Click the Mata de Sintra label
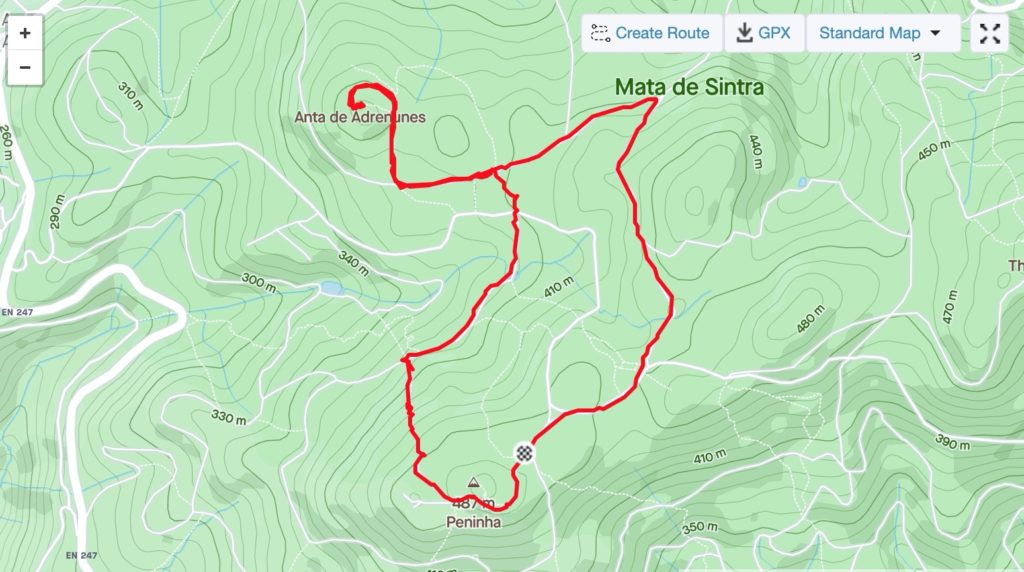 click(x=690, y=87)
